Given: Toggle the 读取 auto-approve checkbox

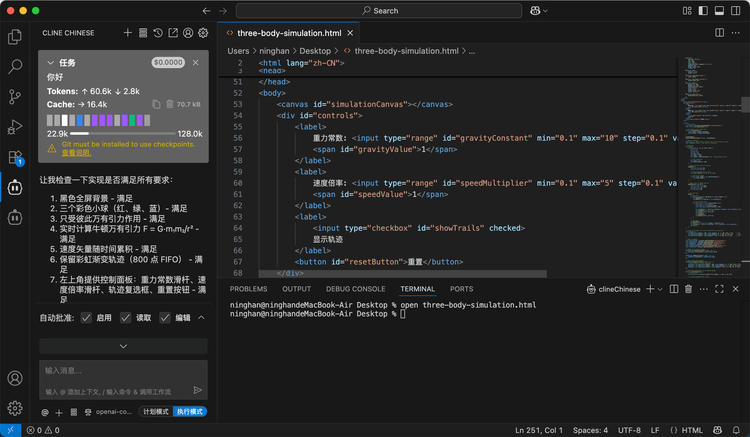Looking at the screenshot, I should [x=125, y=317].
